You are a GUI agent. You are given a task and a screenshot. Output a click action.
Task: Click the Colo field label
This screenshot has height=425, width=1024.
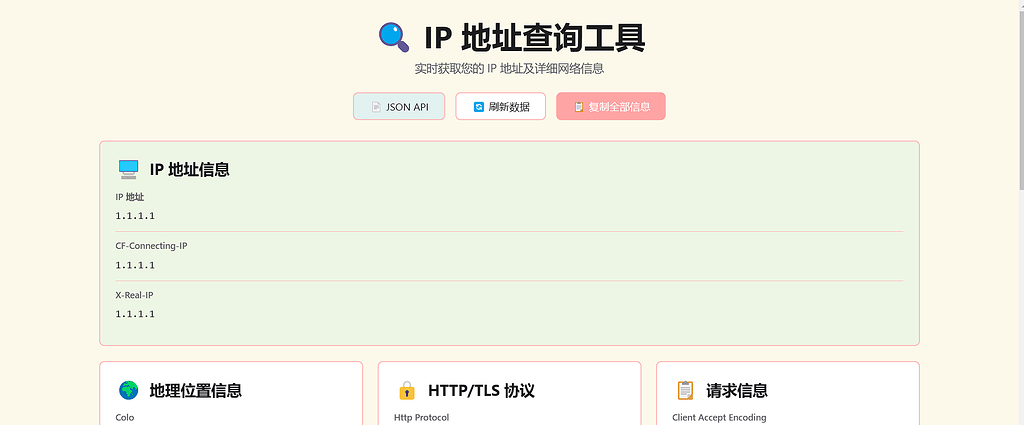[x=125, y=417]
